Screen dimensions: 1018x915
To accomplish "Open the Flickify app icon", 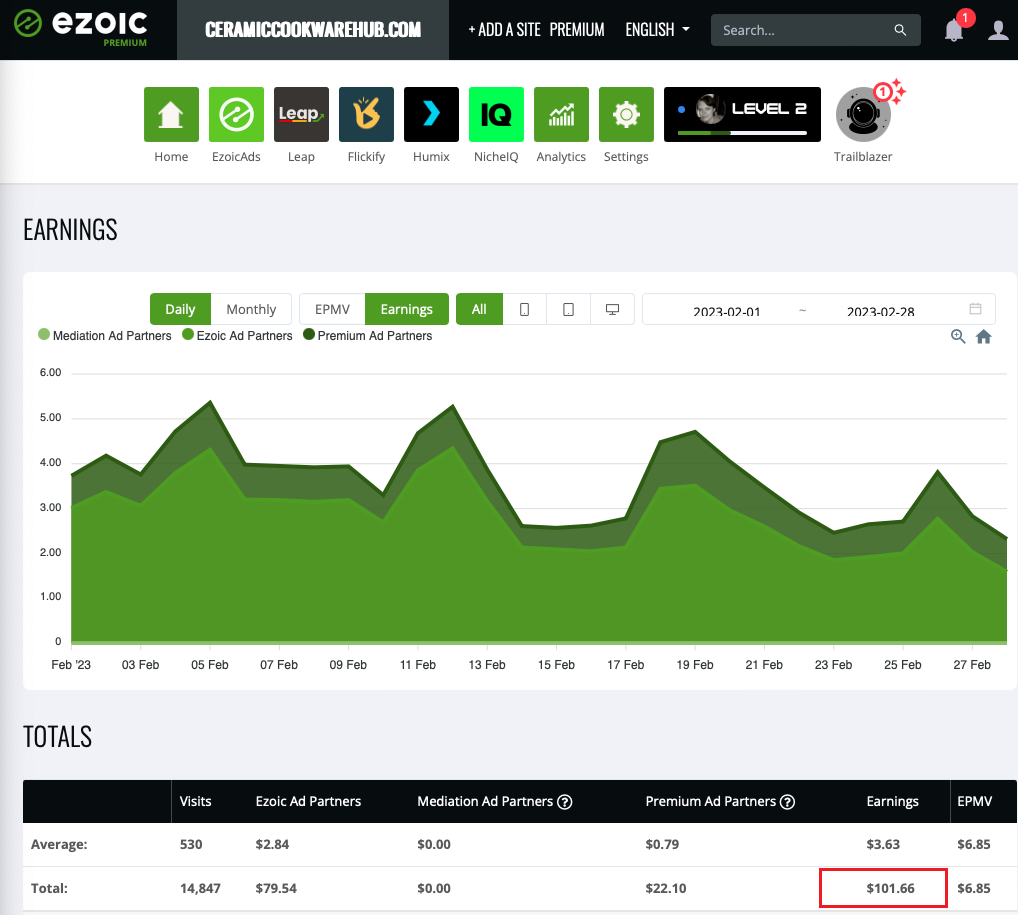I will (366, 114).
